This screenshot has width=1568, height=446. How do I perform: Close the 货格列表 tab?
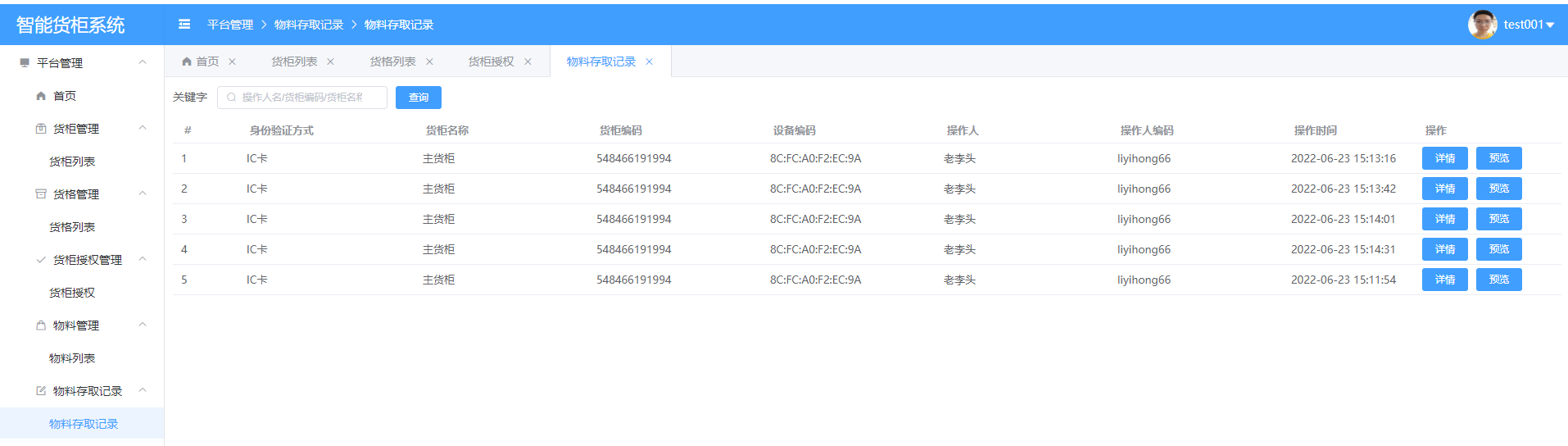[429, 61]
